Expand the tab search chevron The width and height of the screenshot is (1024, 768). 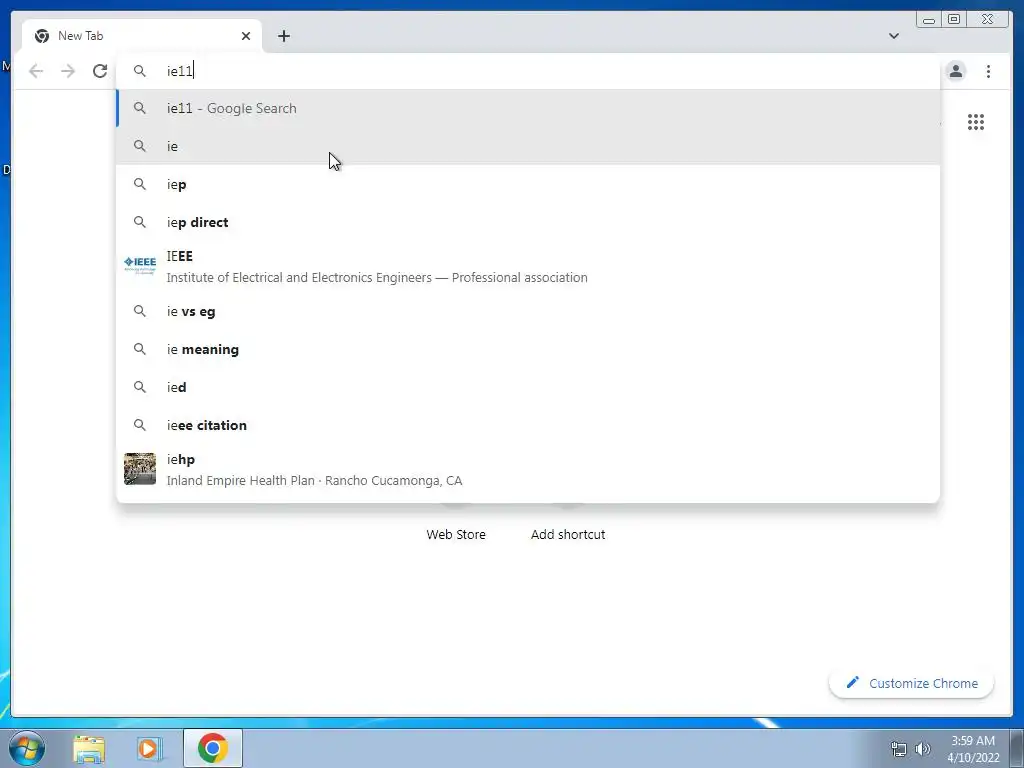(893, 36)
